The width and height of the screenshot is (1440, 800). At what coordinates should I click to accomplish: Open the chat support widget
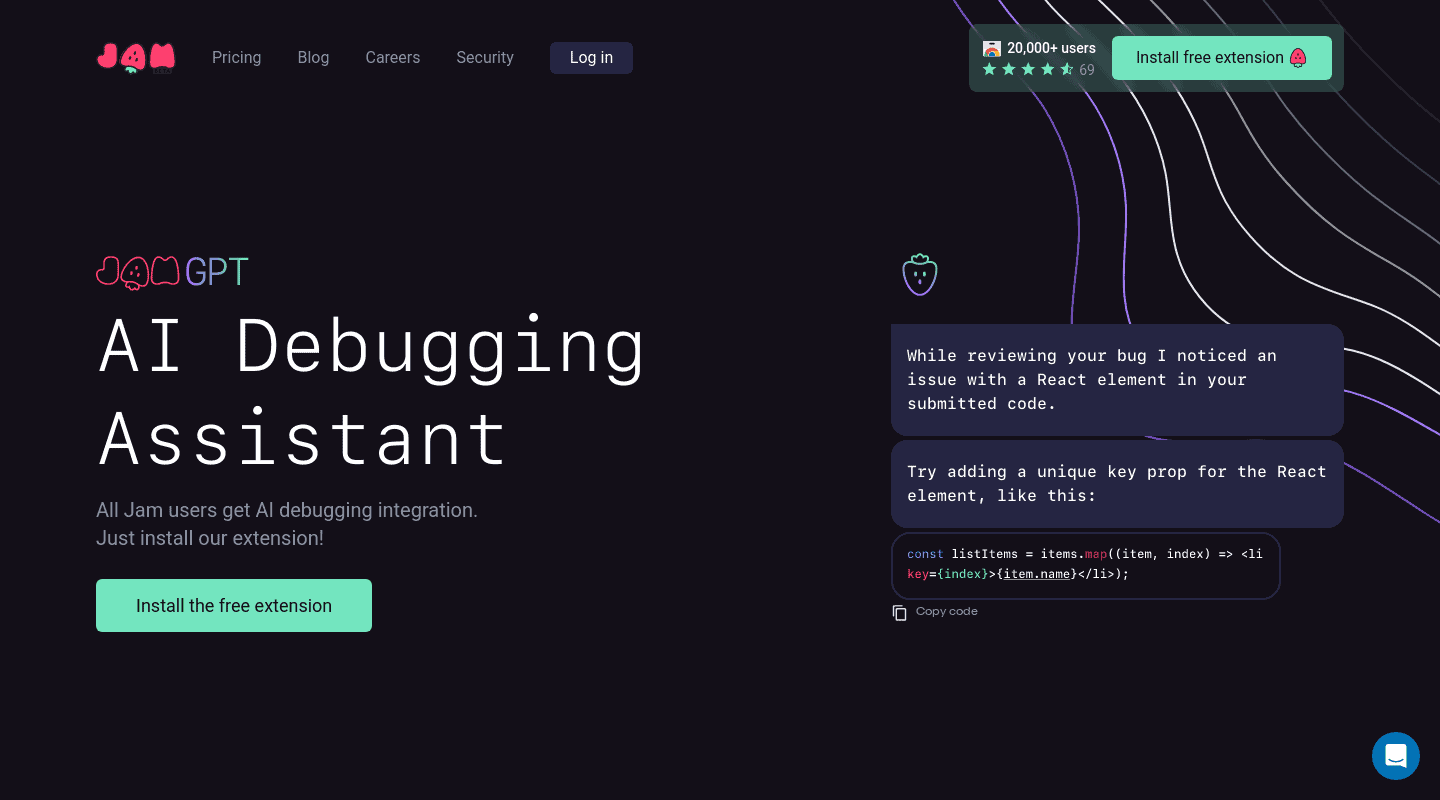click(1396, 756)
